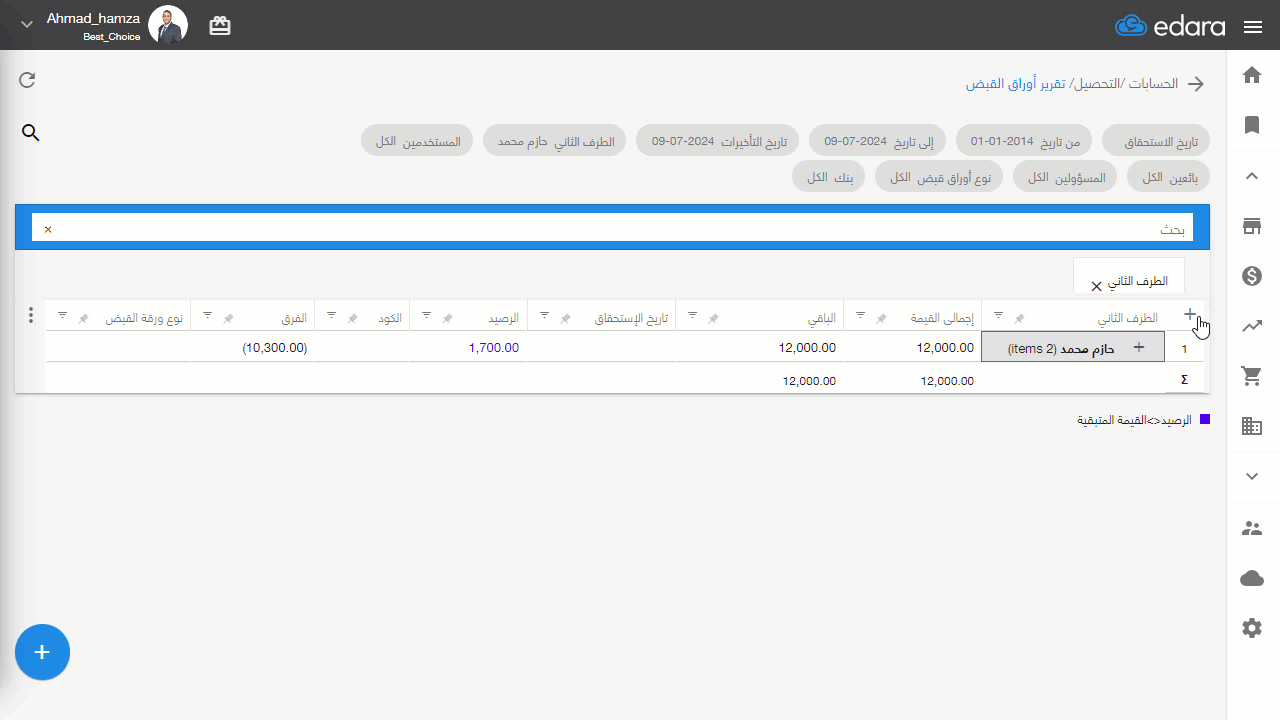Open filter for الطرف الثاني column
This screenshot has width=1280, height=720.
tap(998, 316)
